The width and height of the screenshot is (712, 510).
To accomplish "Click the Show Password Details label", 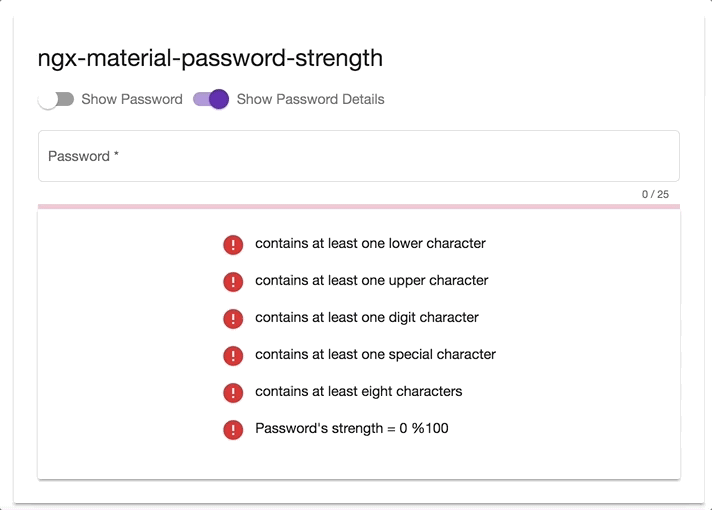I will [x=311, y=99].
